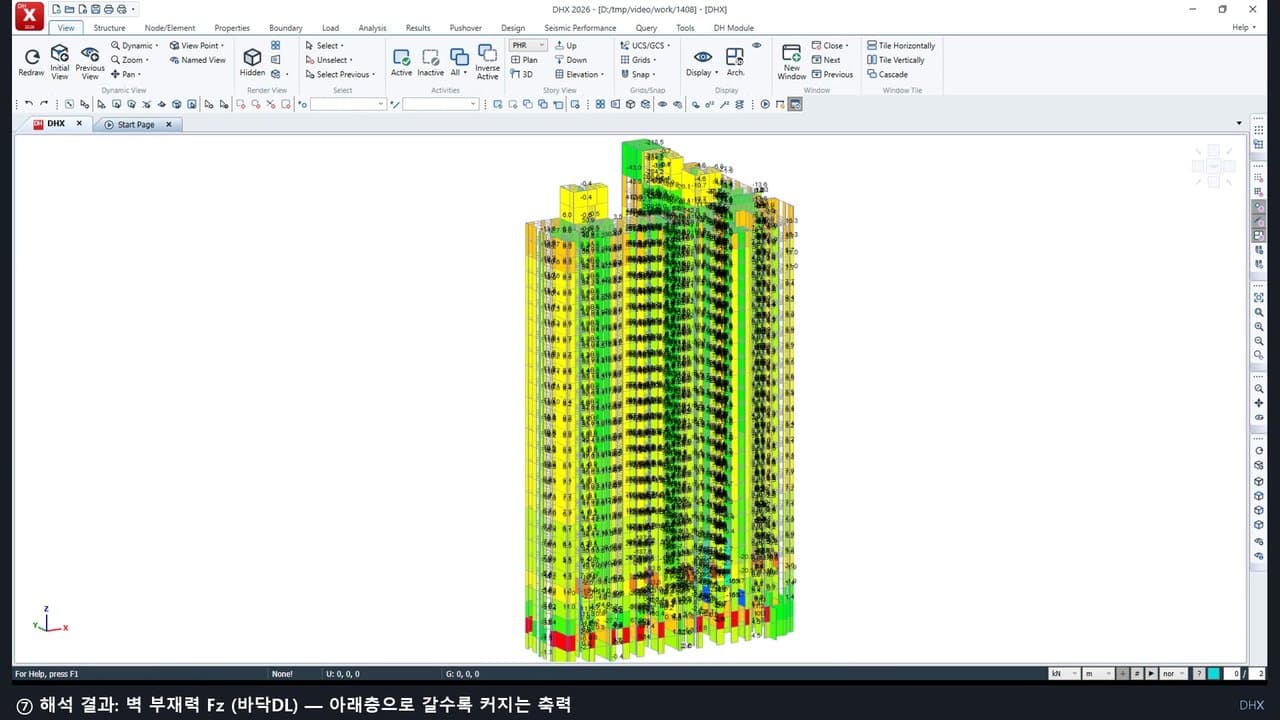The width and height of the screenshot is (1280, 720).
Task: Open the kN force unit dropdown
Action: point(1063,674)
